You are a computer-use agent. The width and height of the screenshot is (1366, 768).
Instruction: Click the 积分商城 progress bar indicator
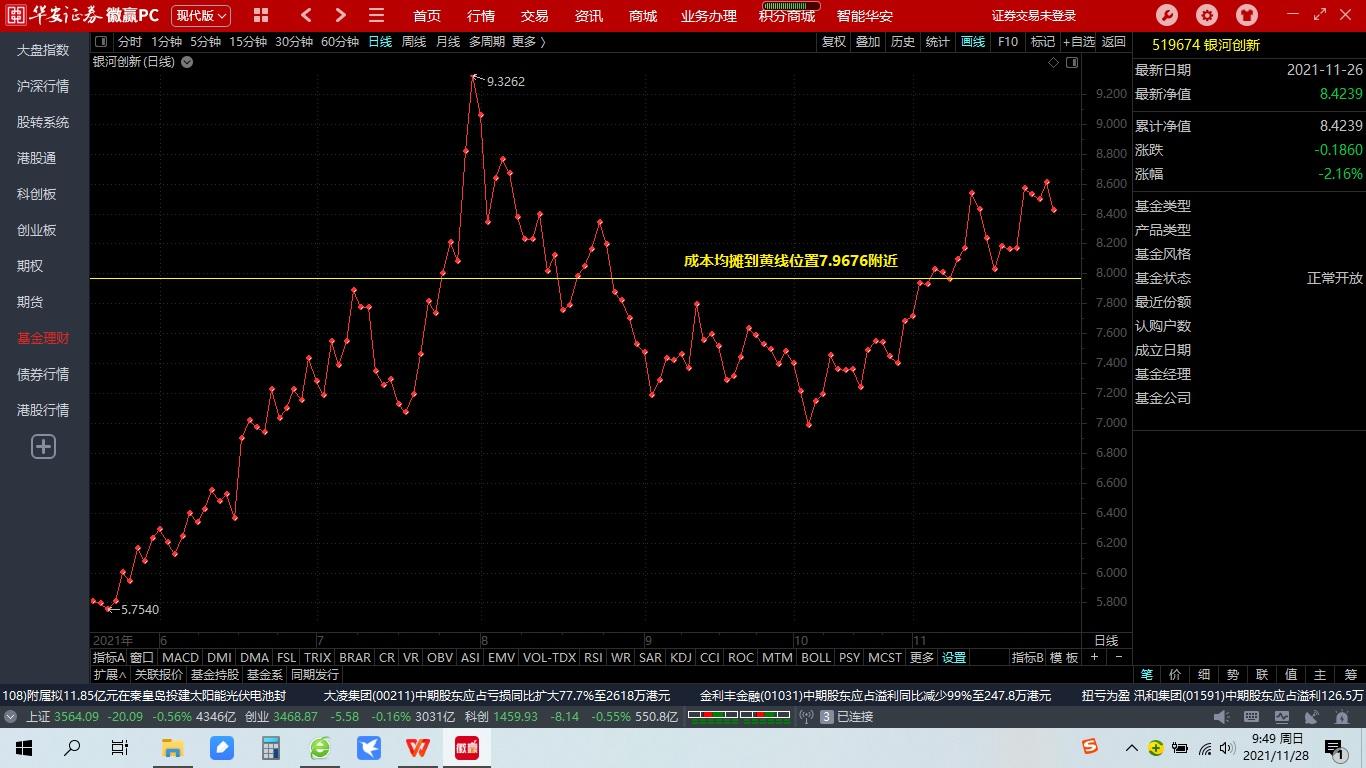click(790, 5)
